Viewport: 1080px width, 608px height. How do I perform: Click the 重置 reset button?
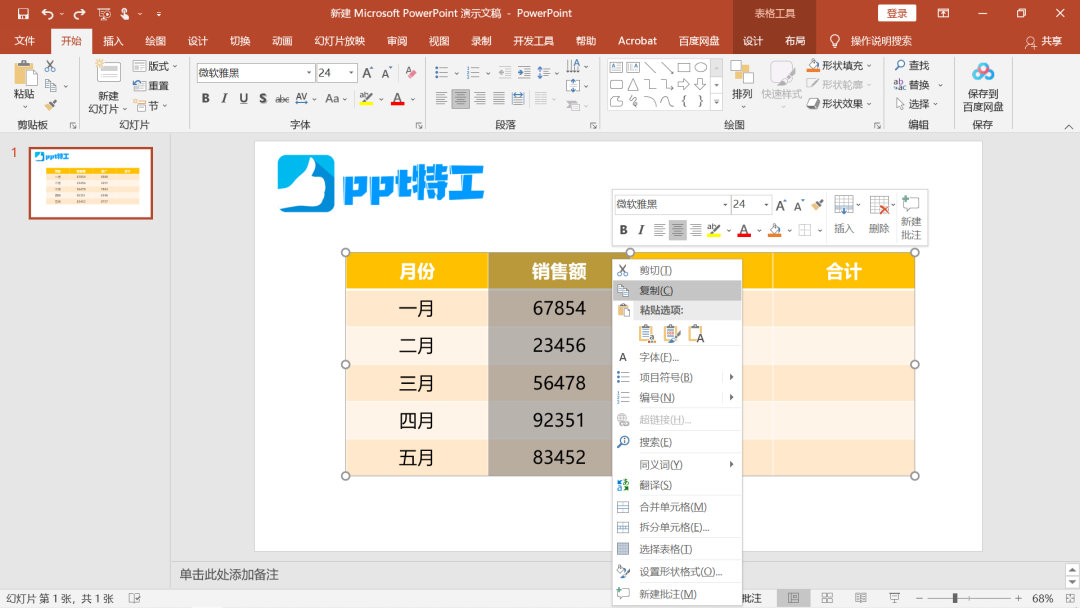151,86
